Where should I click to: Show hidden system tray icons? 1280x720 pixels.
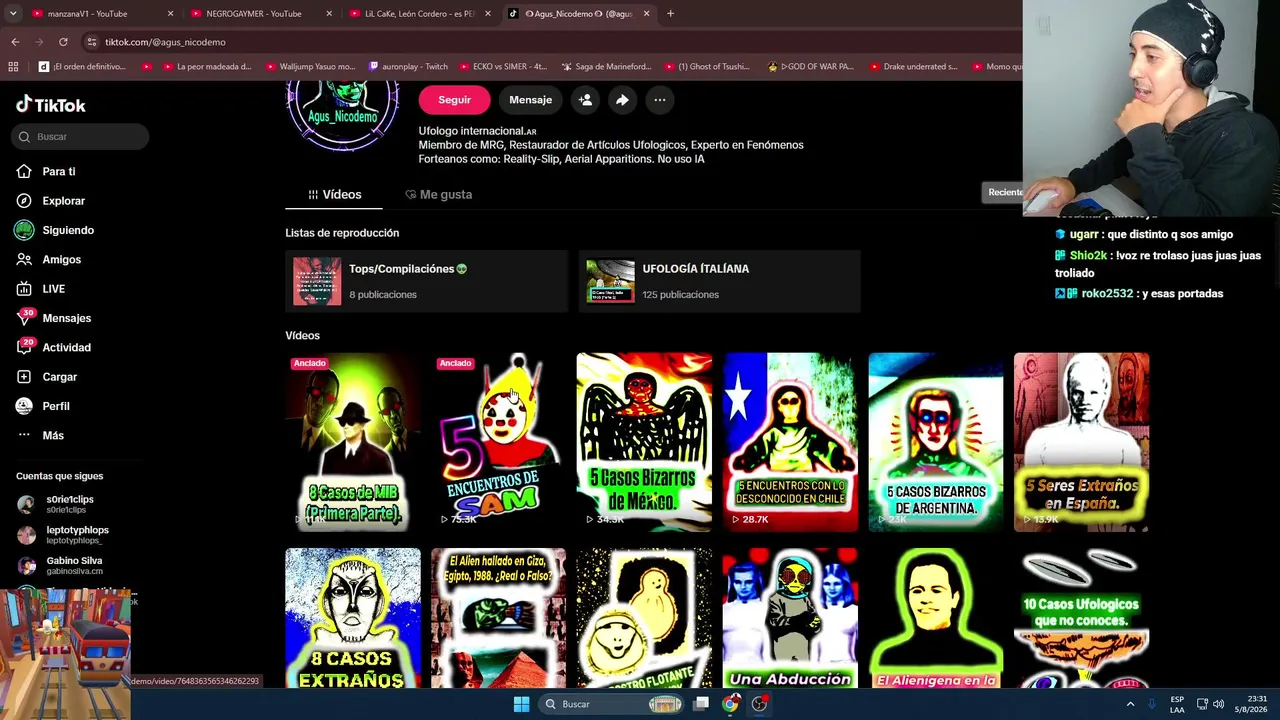pos(1130,704)
